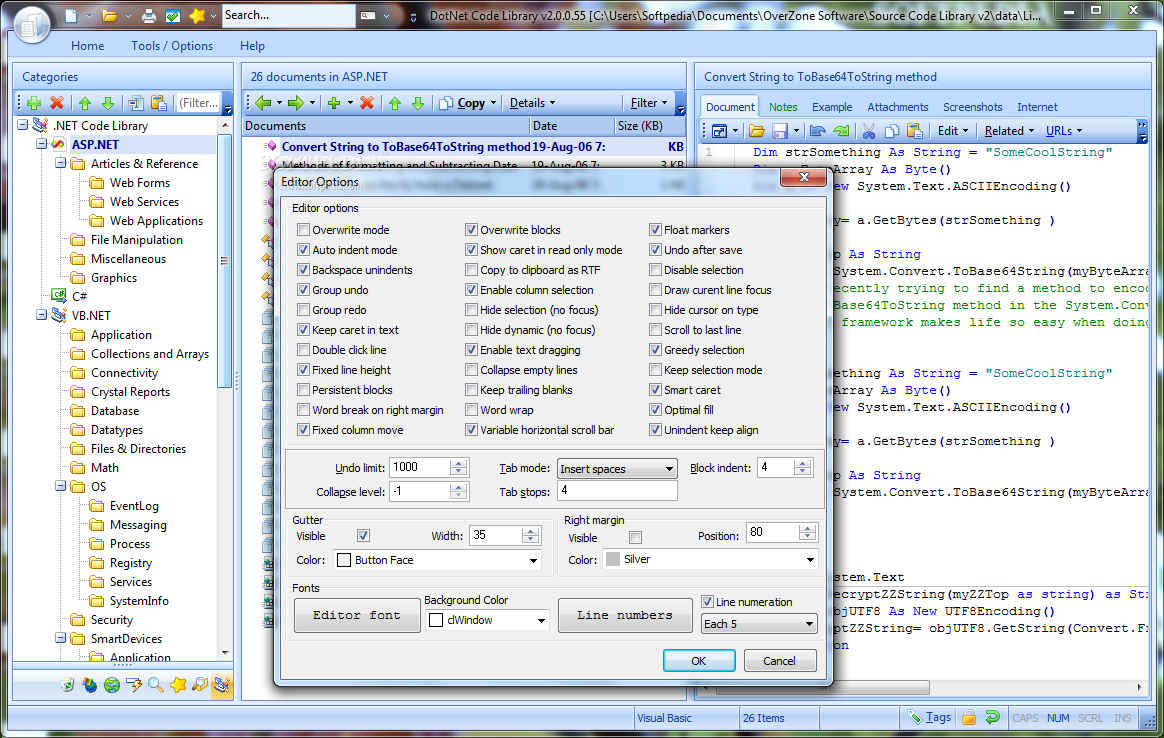
Task: Click the magnifying glass search icon below the Categories tree
Action: coord(156,685)
